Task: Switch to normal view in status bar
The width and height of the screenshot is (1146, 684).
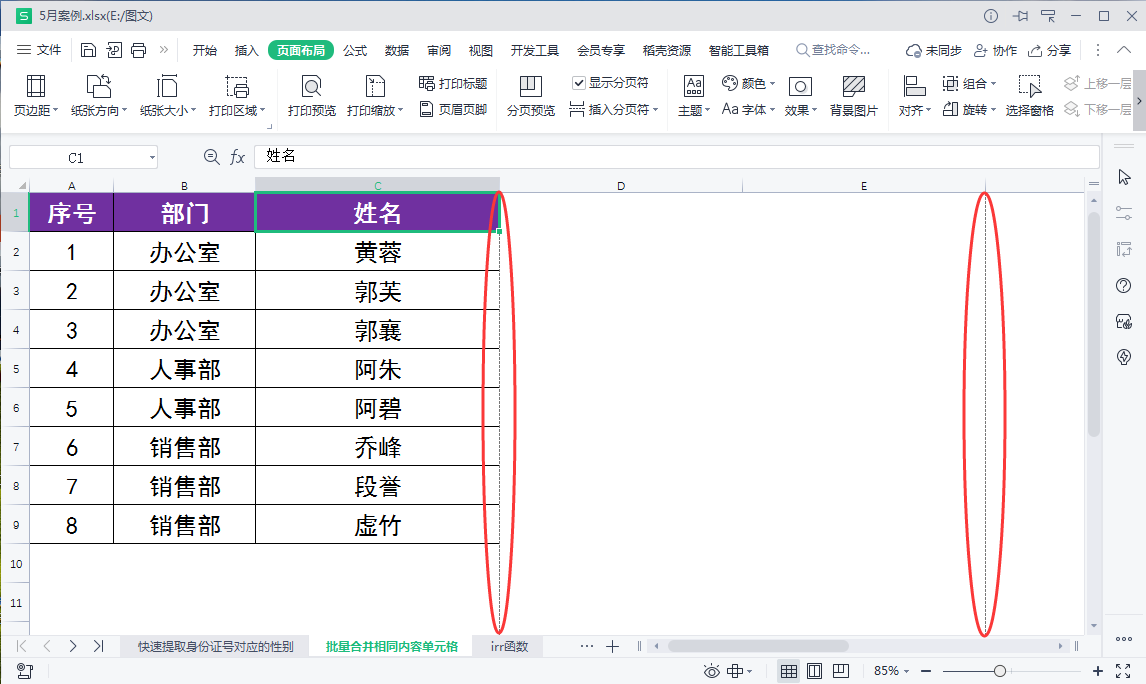Action: (788, 671)
